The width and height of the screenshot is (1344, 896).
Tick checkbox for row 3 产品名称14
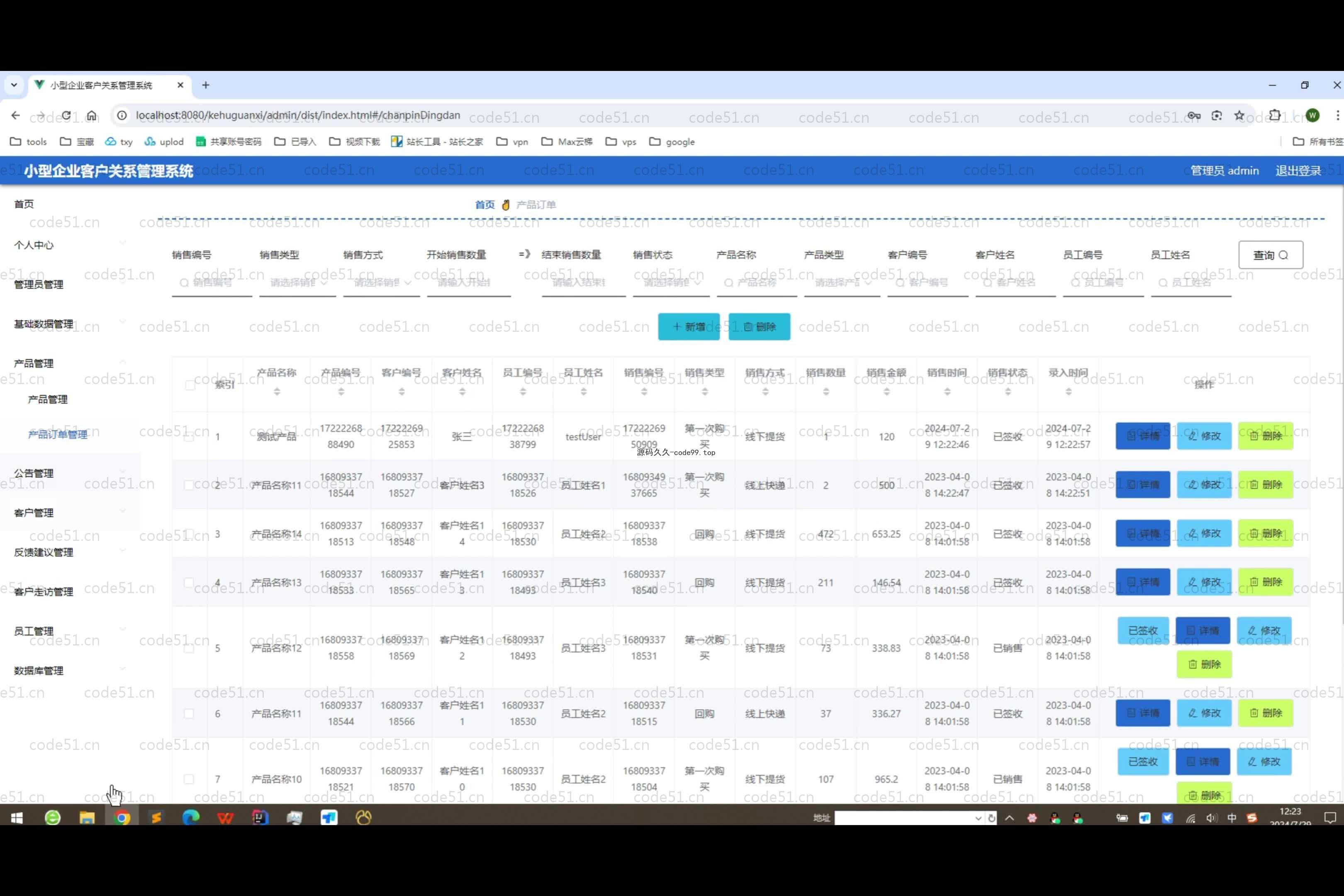tap(189, 534)
